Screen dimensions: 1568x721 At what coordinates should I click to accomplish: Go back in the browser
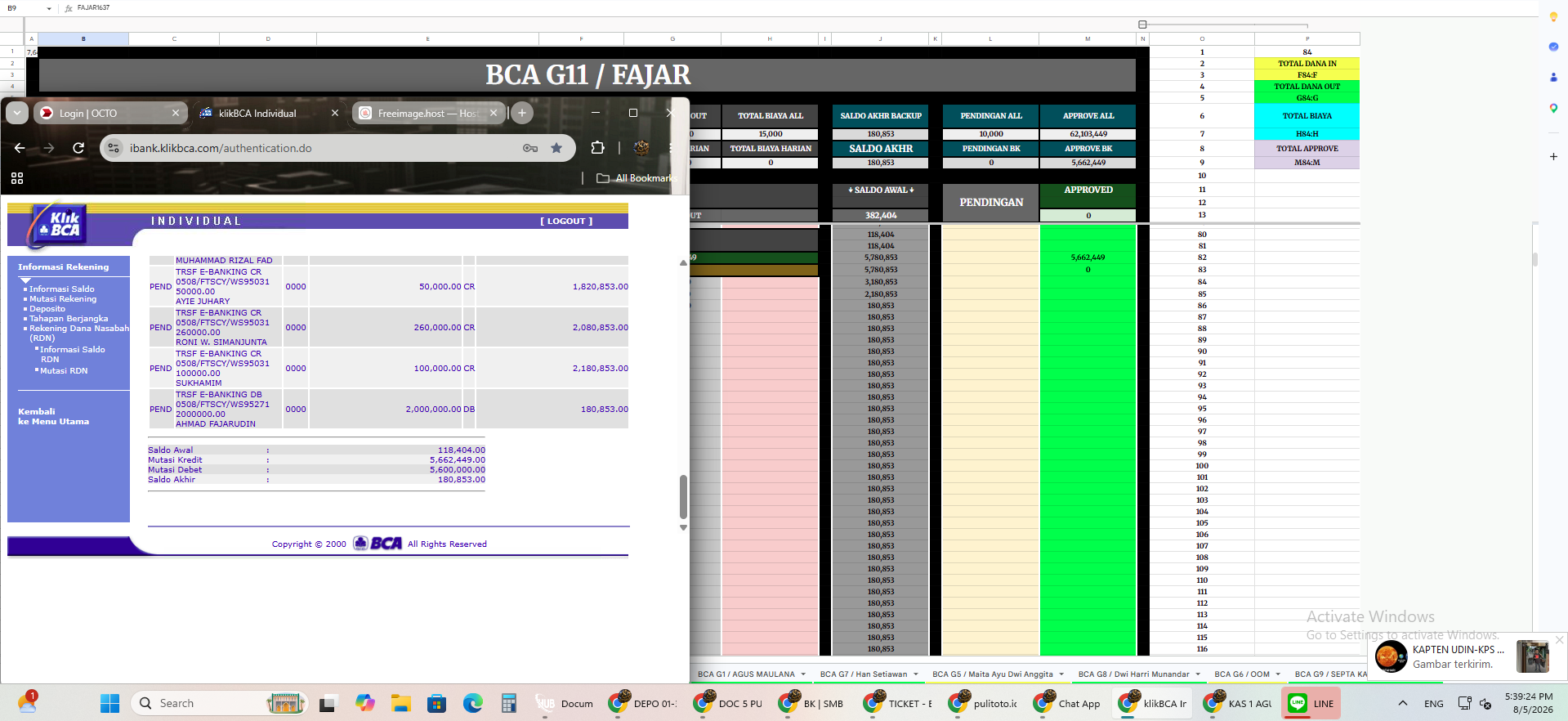click(20, 148)
